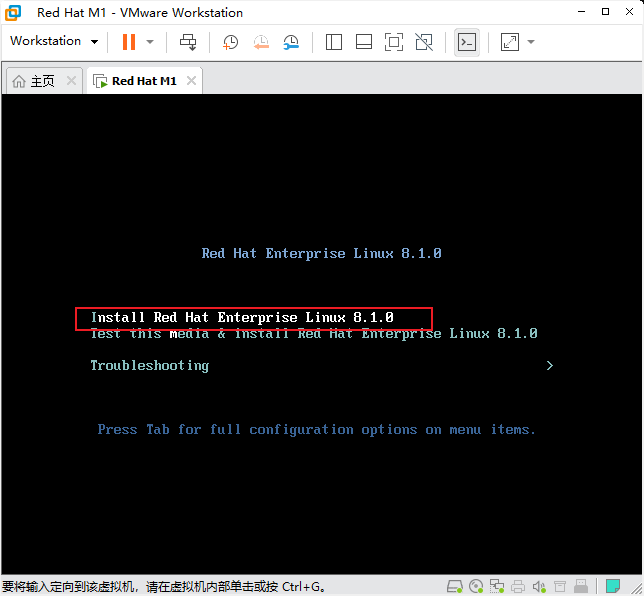Click the resize grip in the window's bottom corner
644x596 pixels.
coord(638,590)
